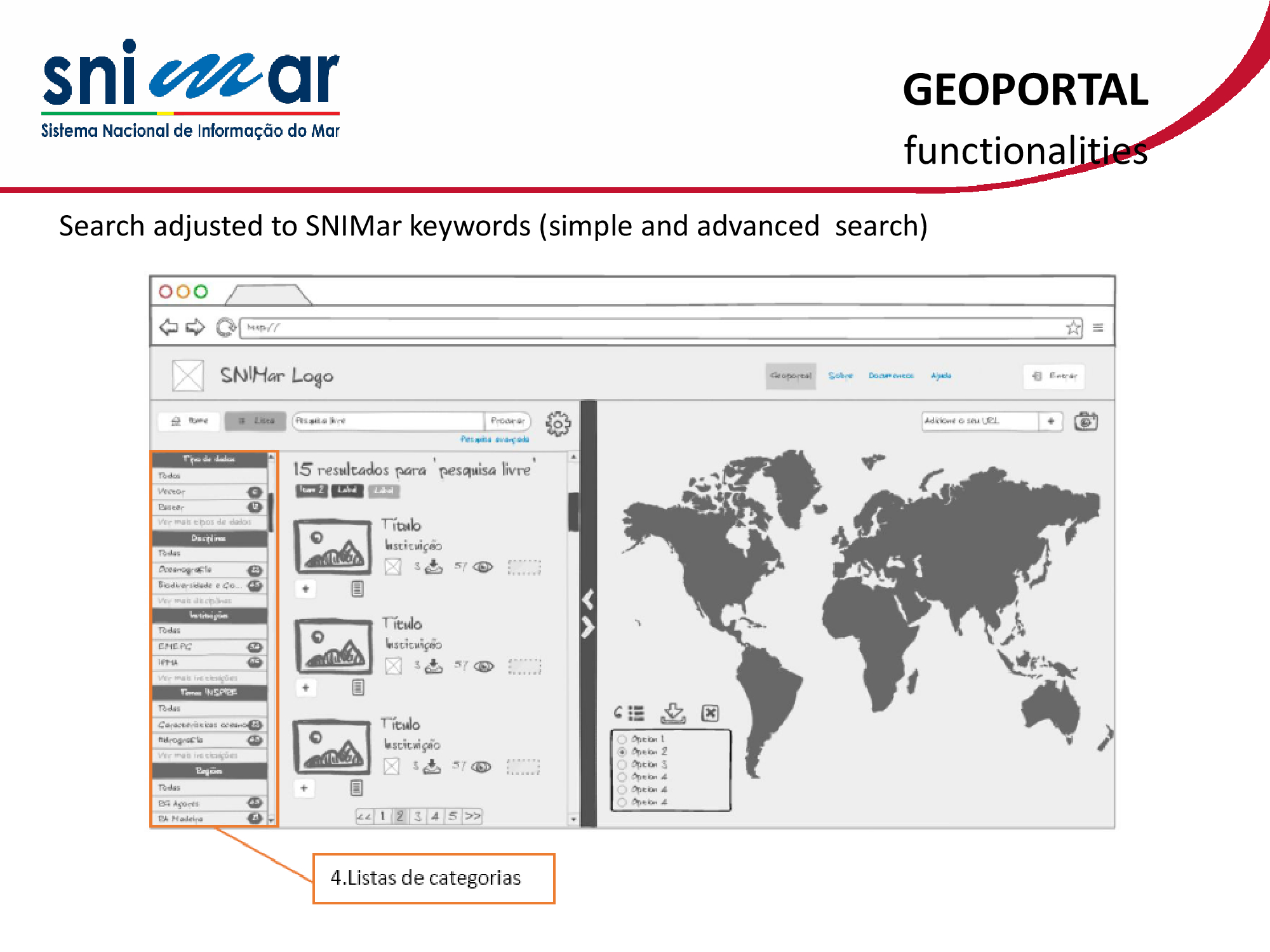Click the results scrollbar down arrow
Viewport: 1270px width, 952px height.
(573, 819)
